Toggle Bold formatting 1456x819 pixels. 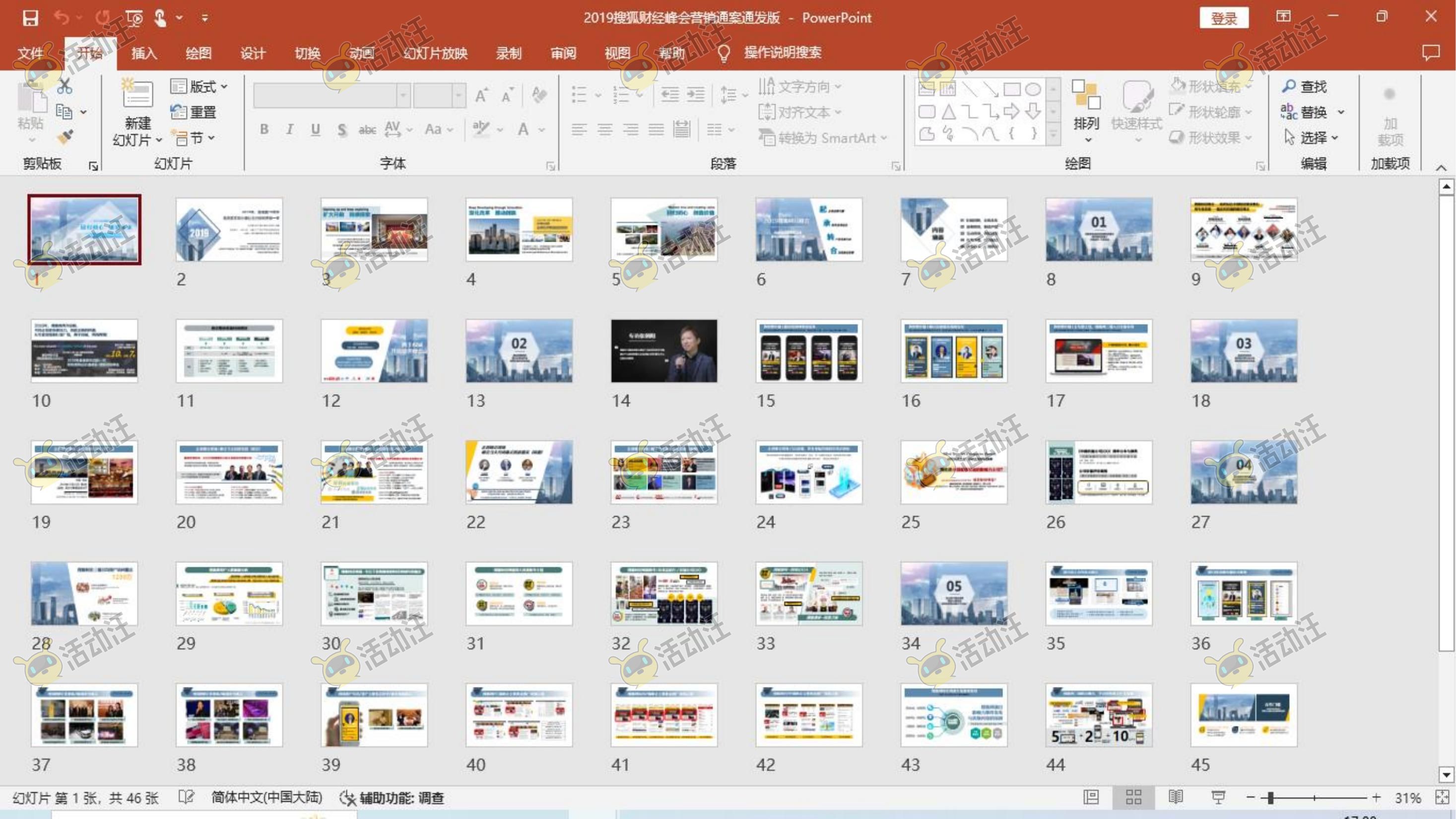(x=264, y=130)
